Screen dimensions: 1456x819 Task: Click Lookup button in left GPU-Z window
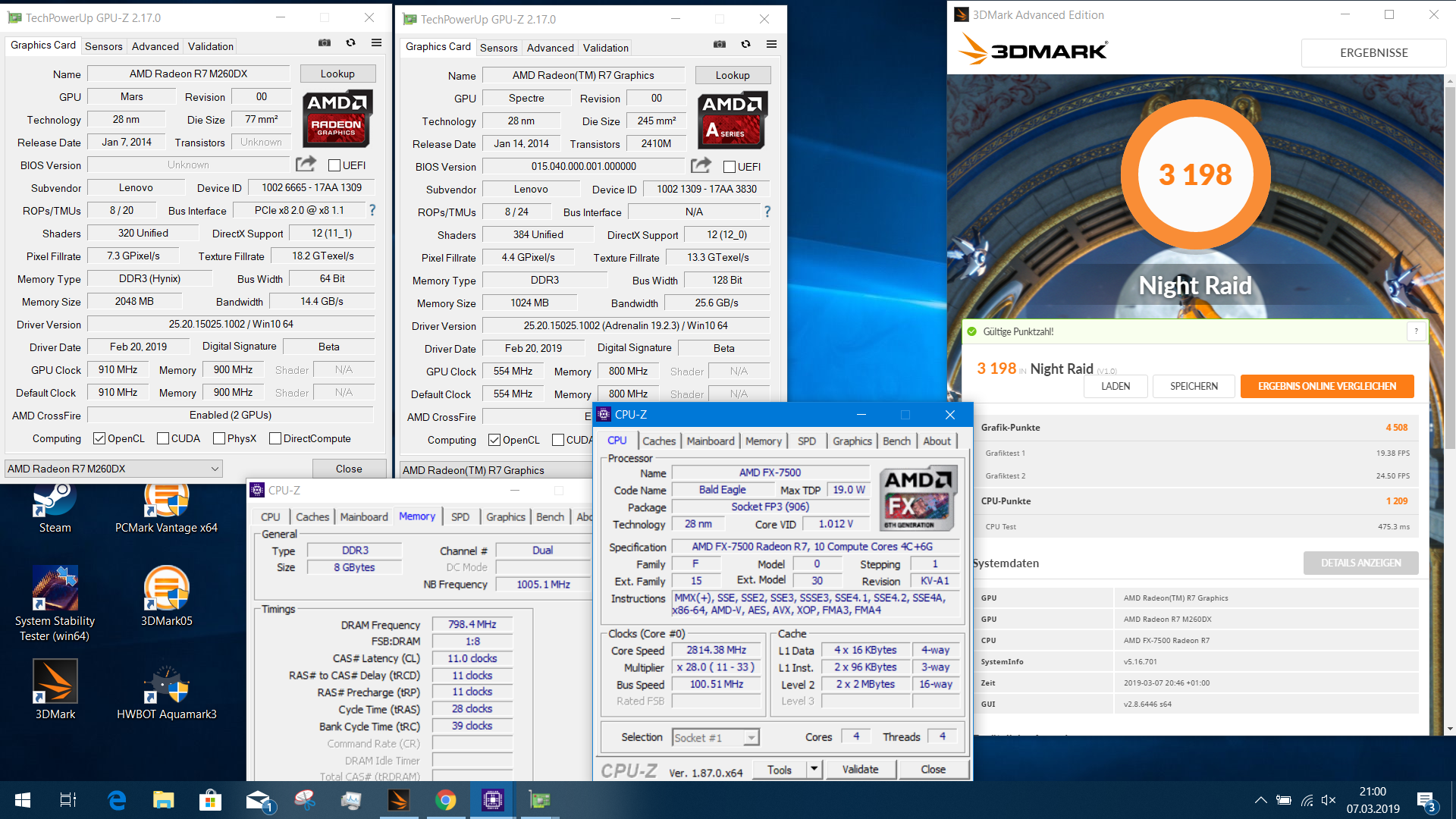coord(337,74)
